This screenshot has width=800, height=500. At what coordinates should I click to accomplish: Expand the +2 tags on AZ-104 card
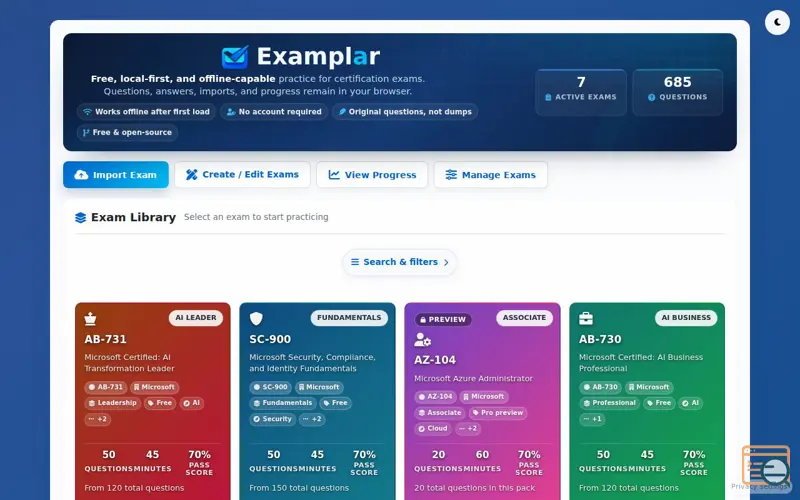[x=468, y=429]
